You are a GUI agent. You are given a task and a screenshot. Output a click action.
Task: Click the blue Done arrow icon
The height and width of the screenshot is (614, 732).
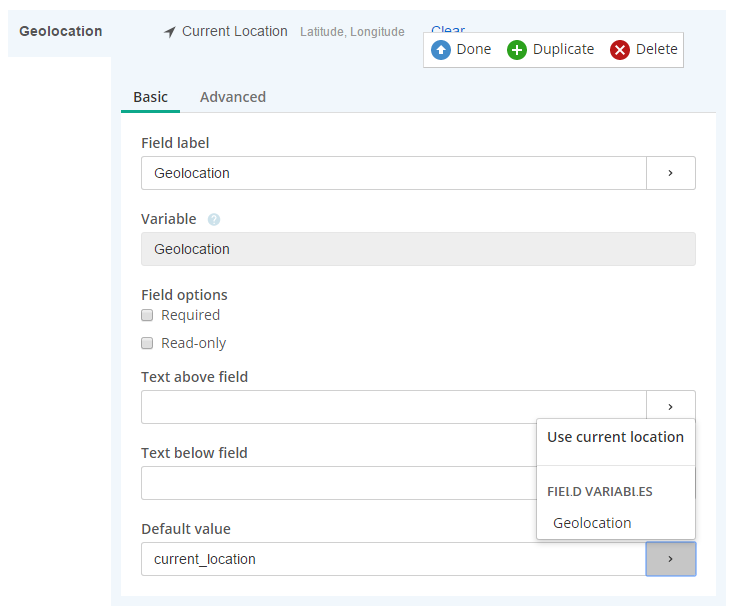[441, 50]
